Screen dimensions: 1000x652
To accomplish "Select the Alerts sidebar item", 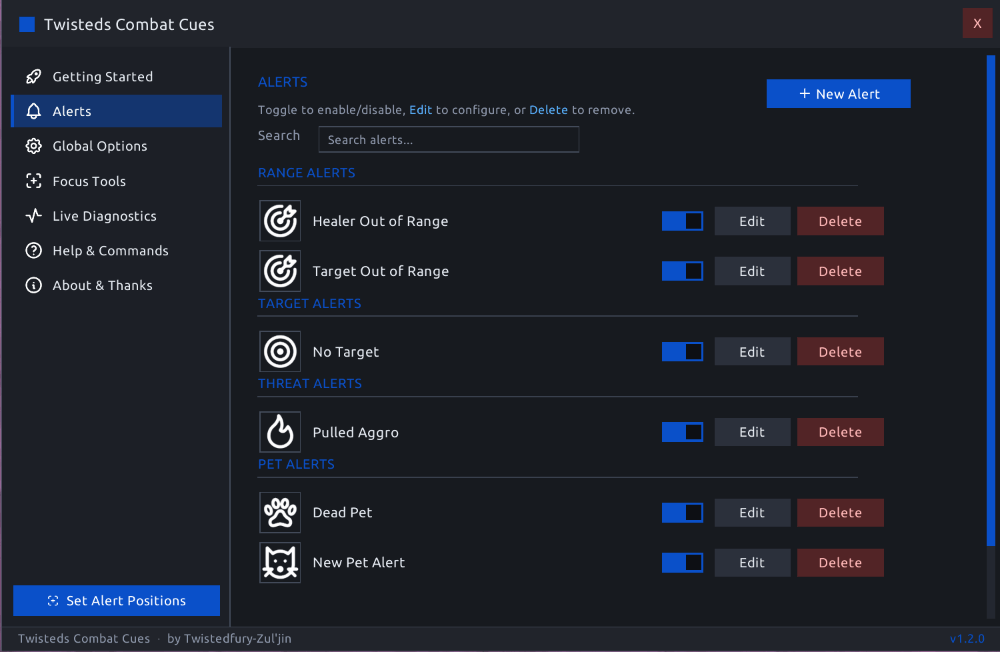I will tap(117, 111).
